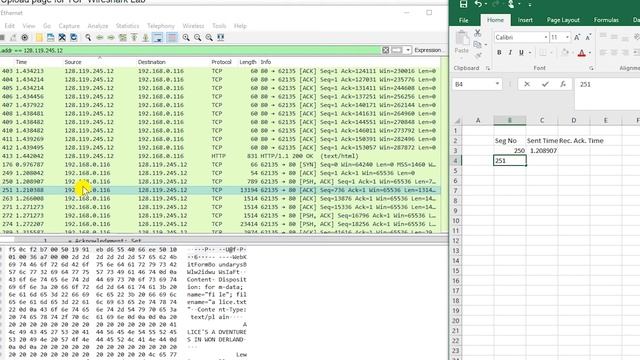Image resolution: width=640 pixels, height=360 pixels.
Task: Click inside the Wireshark display filter field
Action: [190, 50]
